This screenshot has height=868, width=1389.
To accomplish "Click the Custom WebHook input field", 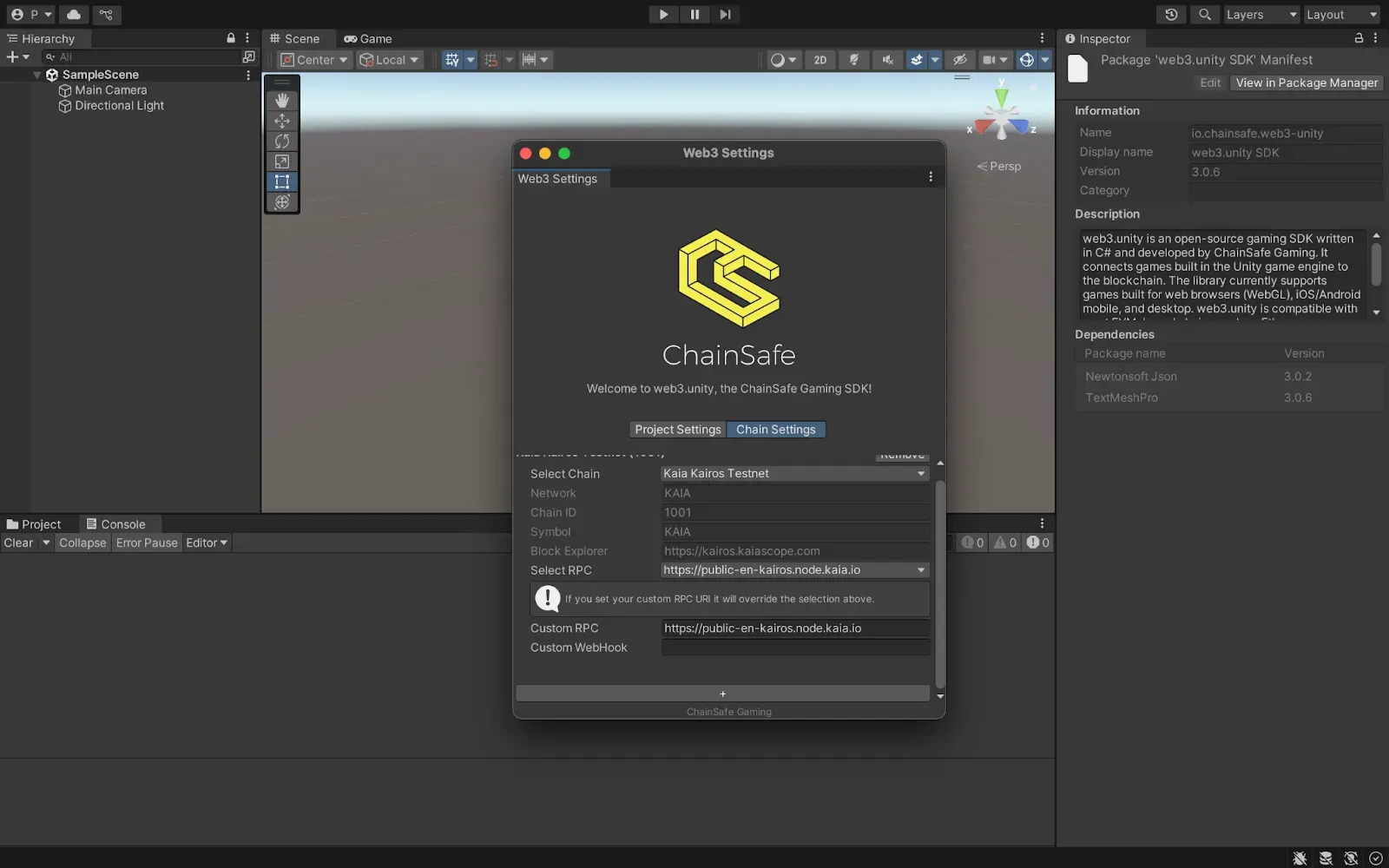I will click(x=795, y=648).
